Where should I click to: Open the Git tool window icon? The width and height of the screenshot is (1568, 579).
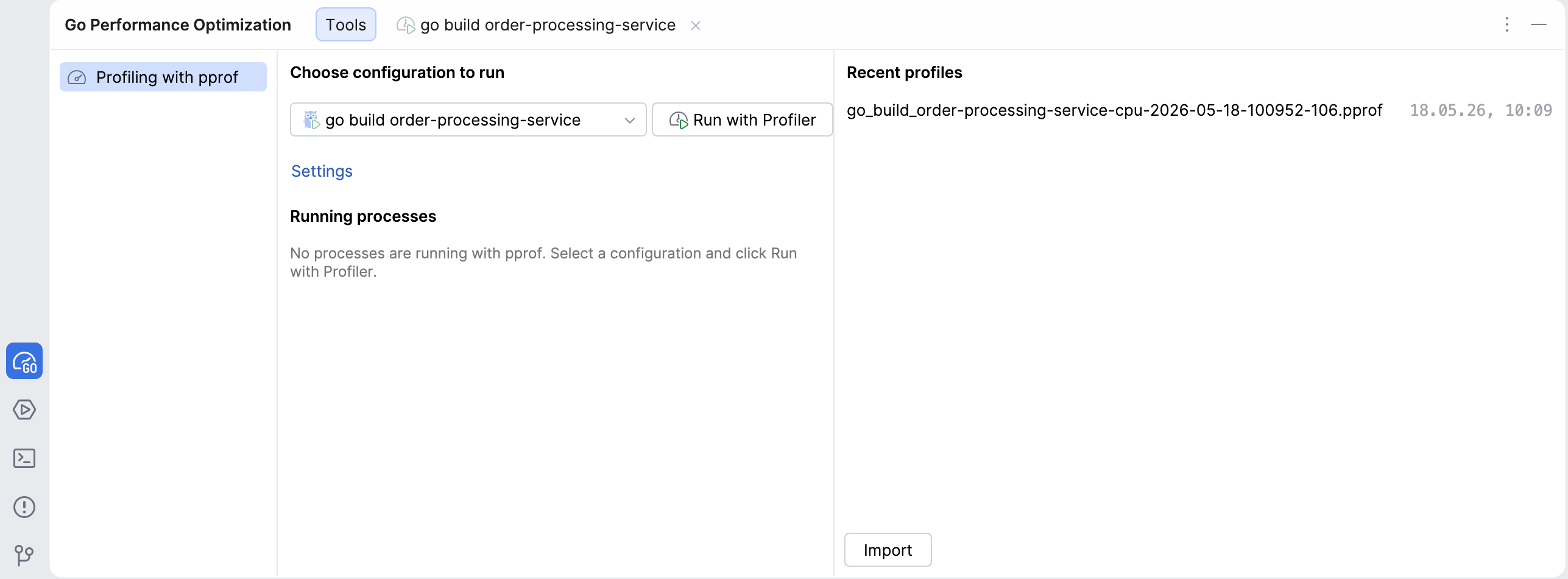pyautogui.click(x=24, y=555)
